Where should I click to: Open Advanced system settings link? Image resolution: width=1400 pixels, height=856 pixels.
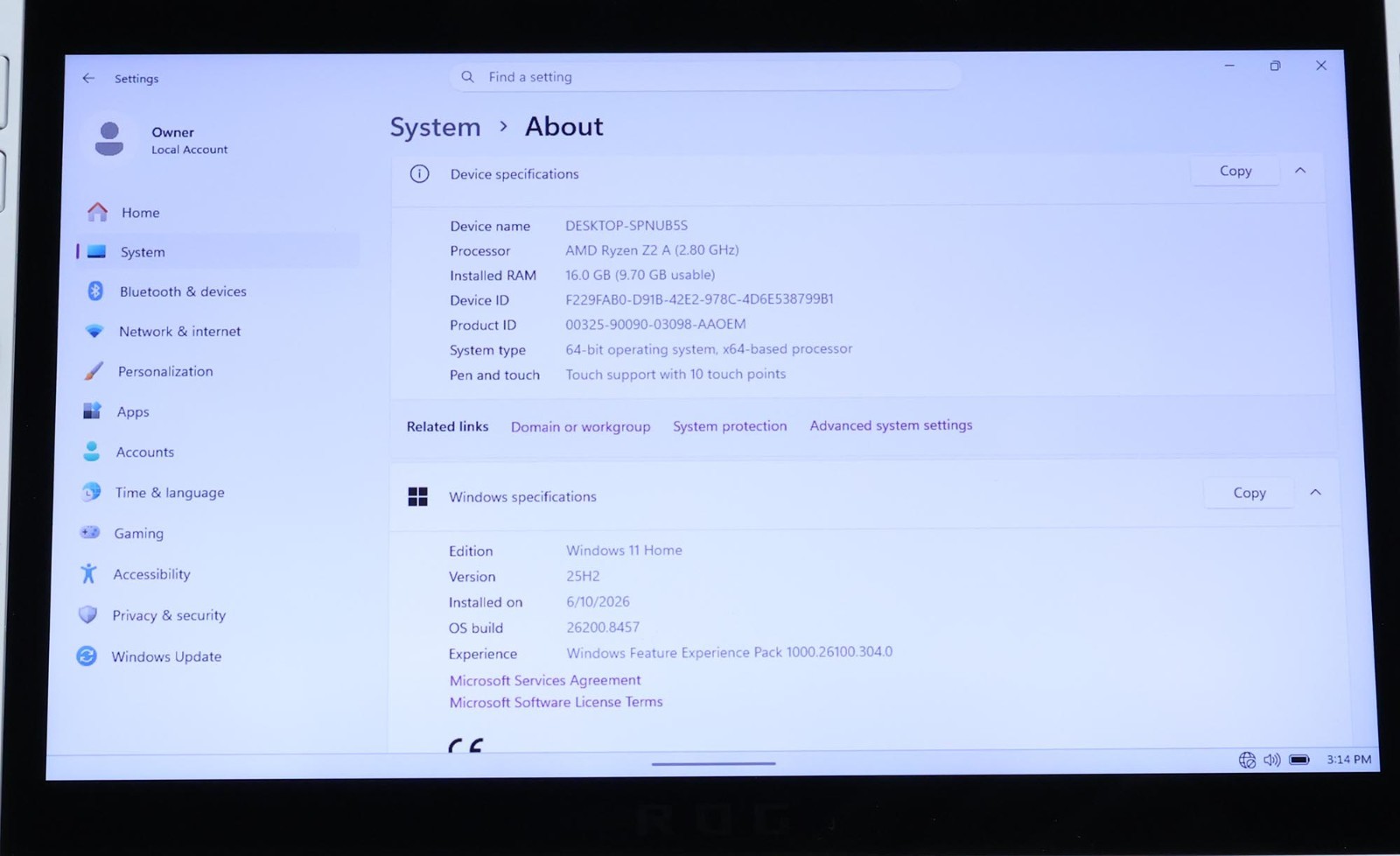(x=891, y=424)
